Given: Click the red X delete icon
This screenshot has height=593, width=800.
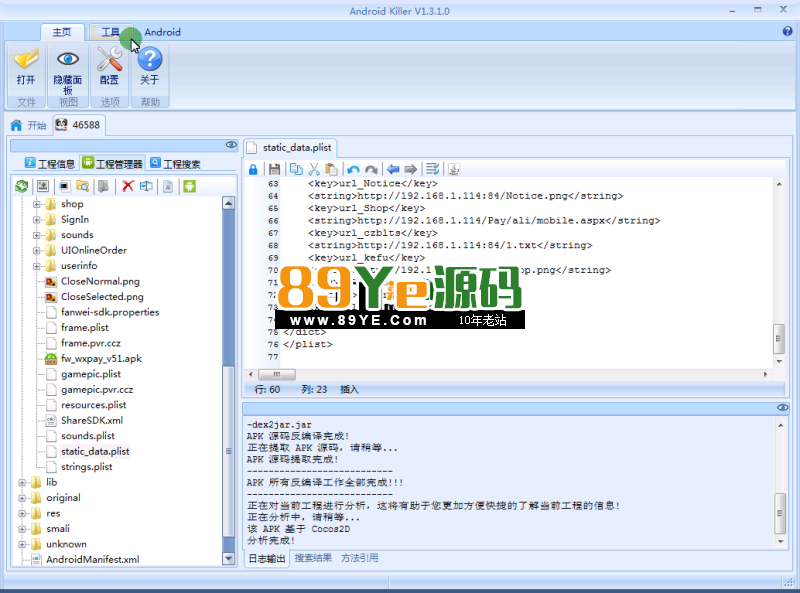Looking at the screenshot, I should point(128,186).
